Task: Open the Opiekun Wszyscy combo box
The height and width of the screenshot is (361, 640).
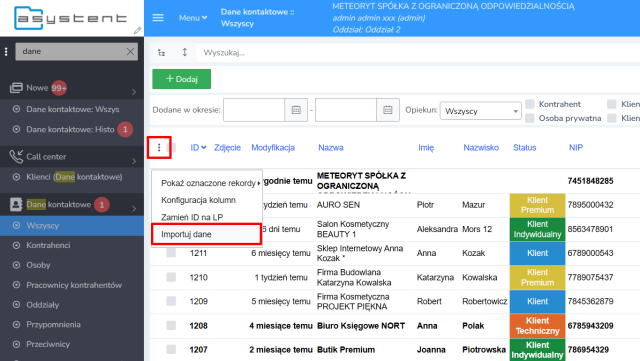Action: tap(480, 111)
